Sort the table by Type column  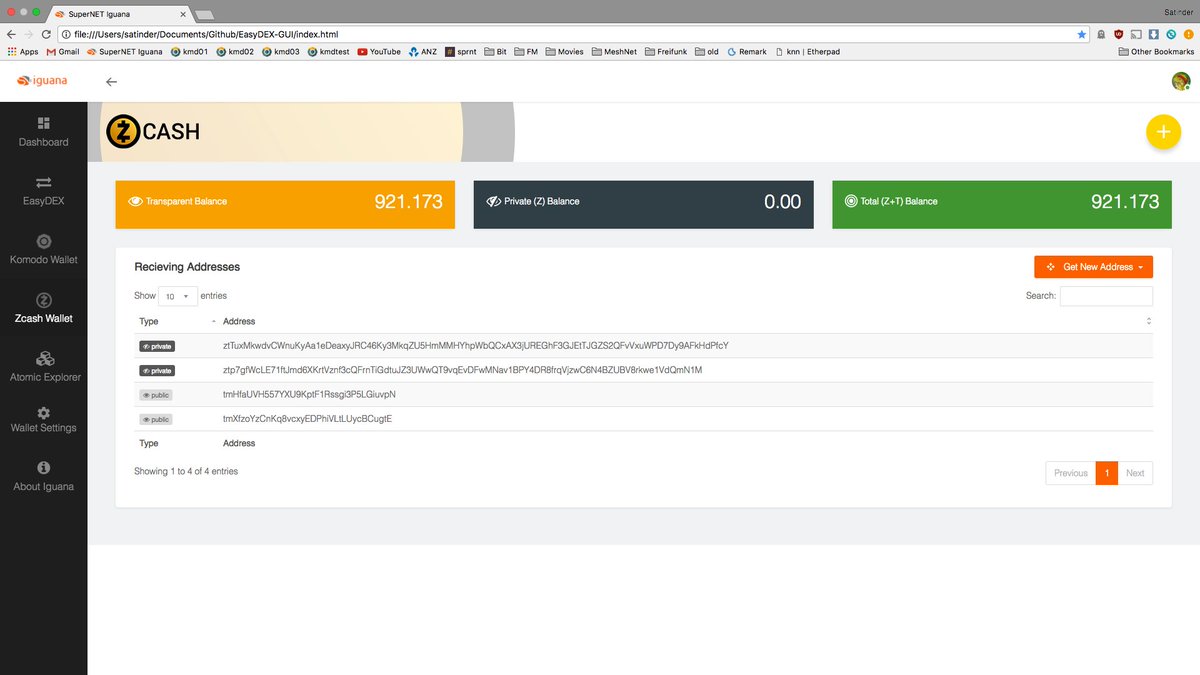tap(177, 321)
